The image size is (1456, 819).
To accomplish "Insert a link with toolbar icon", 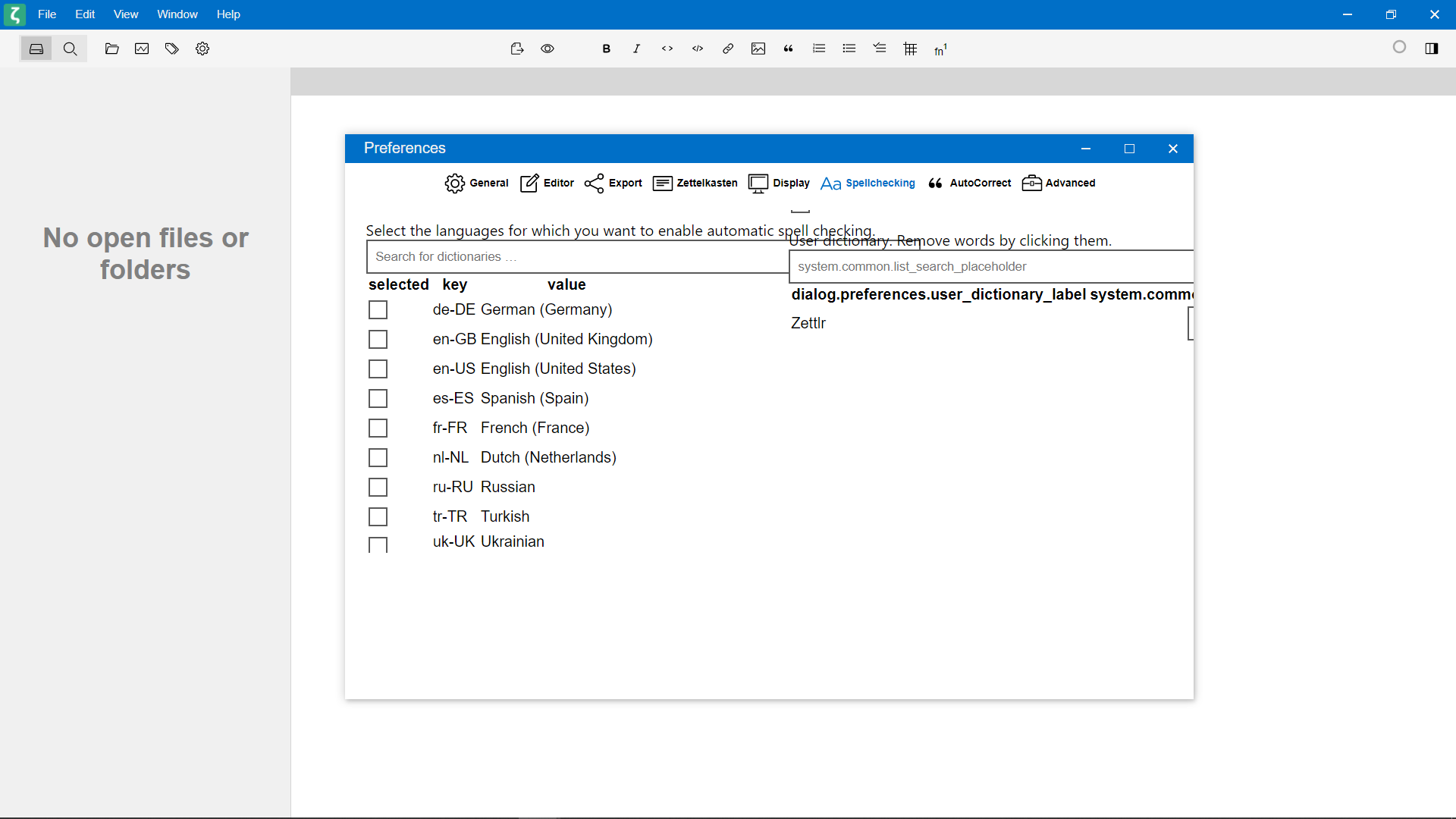I will pyautogui.click(x=728, y=49).
